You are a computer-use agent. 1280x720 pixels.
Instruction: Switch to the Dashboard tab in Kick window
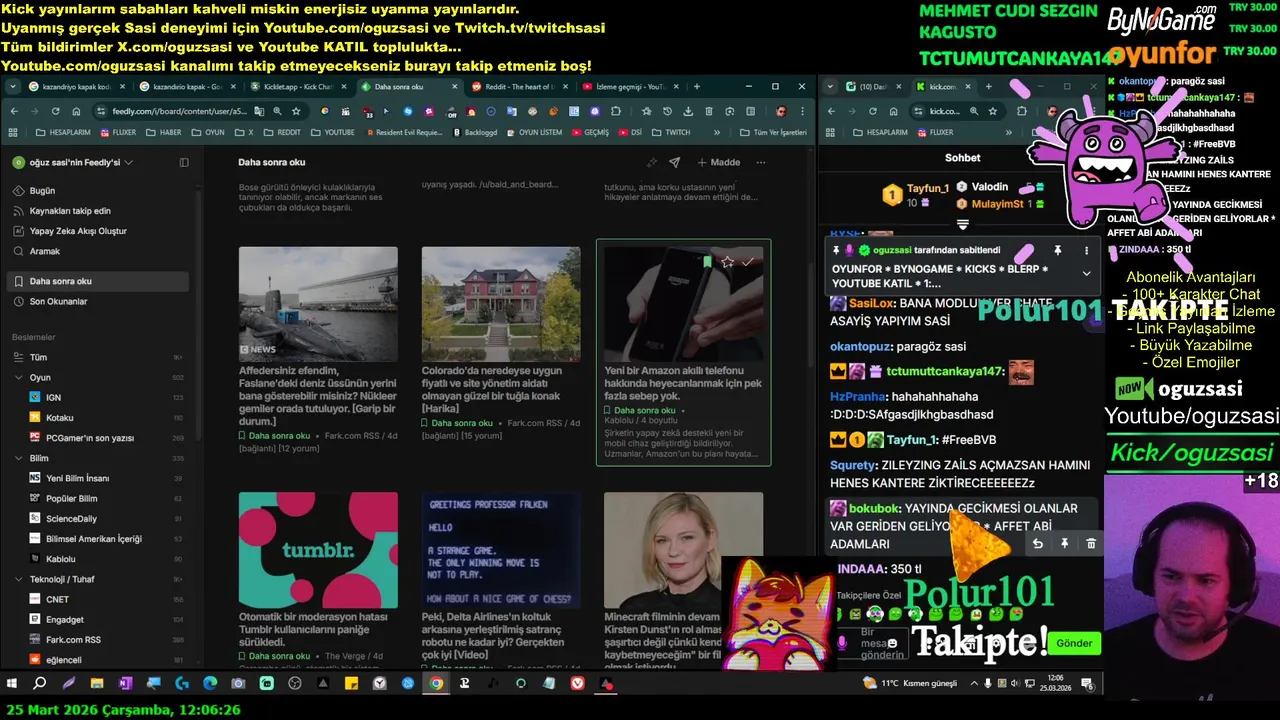pyautogui.click(x=873, y=87)
